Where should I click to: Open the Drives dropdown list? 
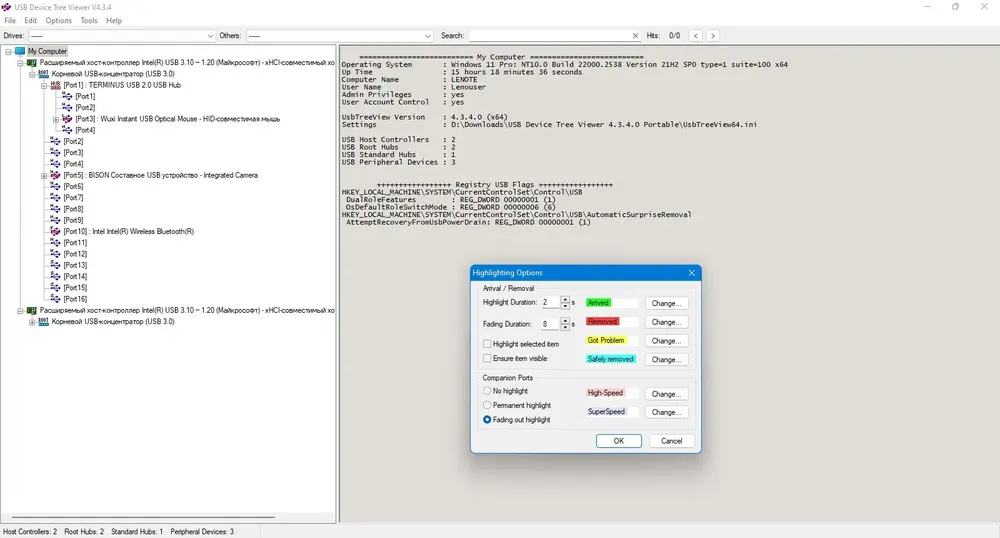coord(122,36)
